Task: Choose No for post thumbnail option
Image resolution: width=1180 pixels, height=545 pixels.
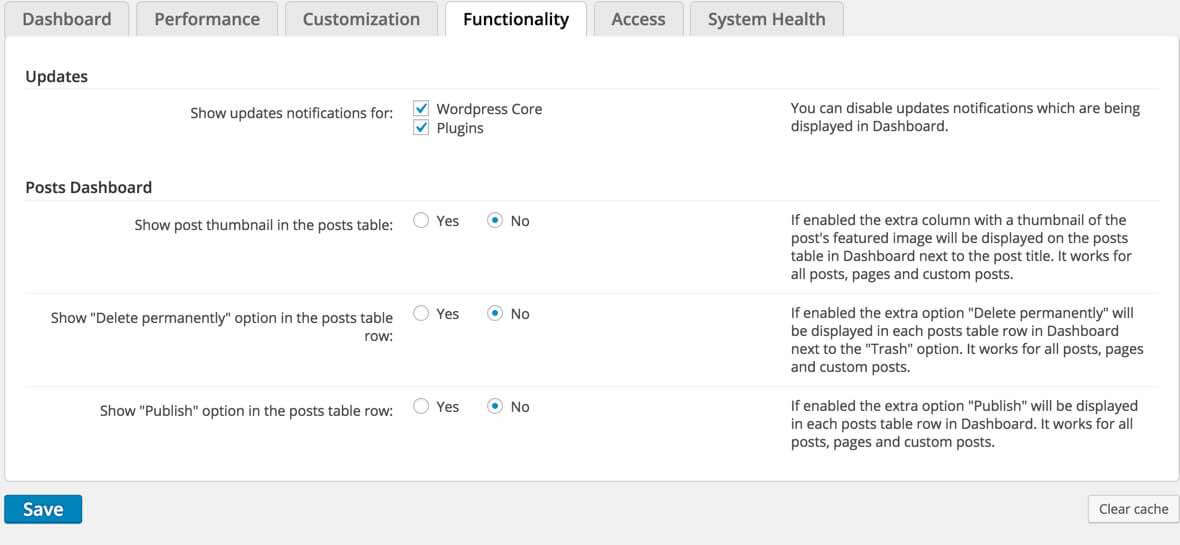Action: (495, 221)
